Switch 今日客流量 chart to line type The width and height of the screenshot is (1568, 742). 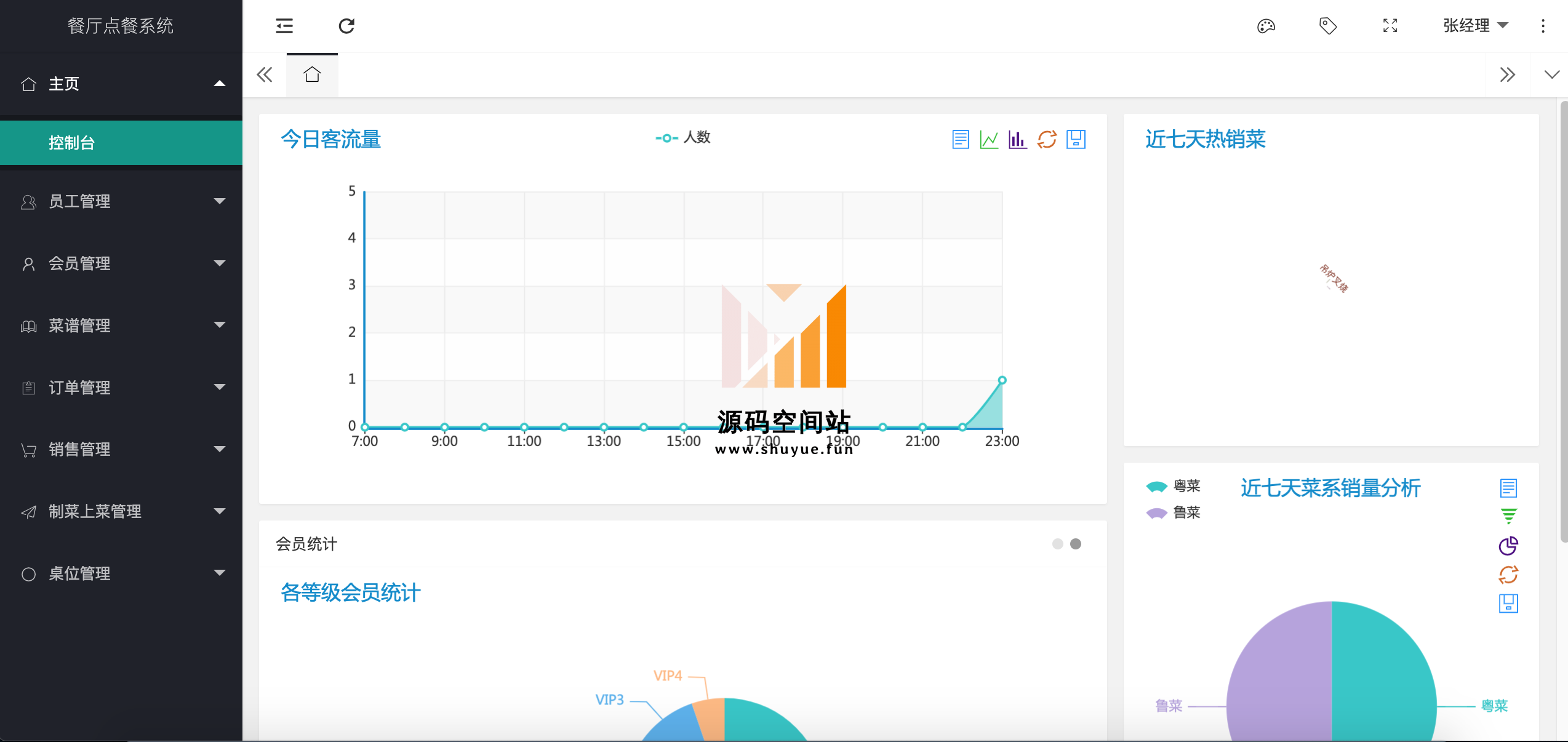(x=989, y=140)
